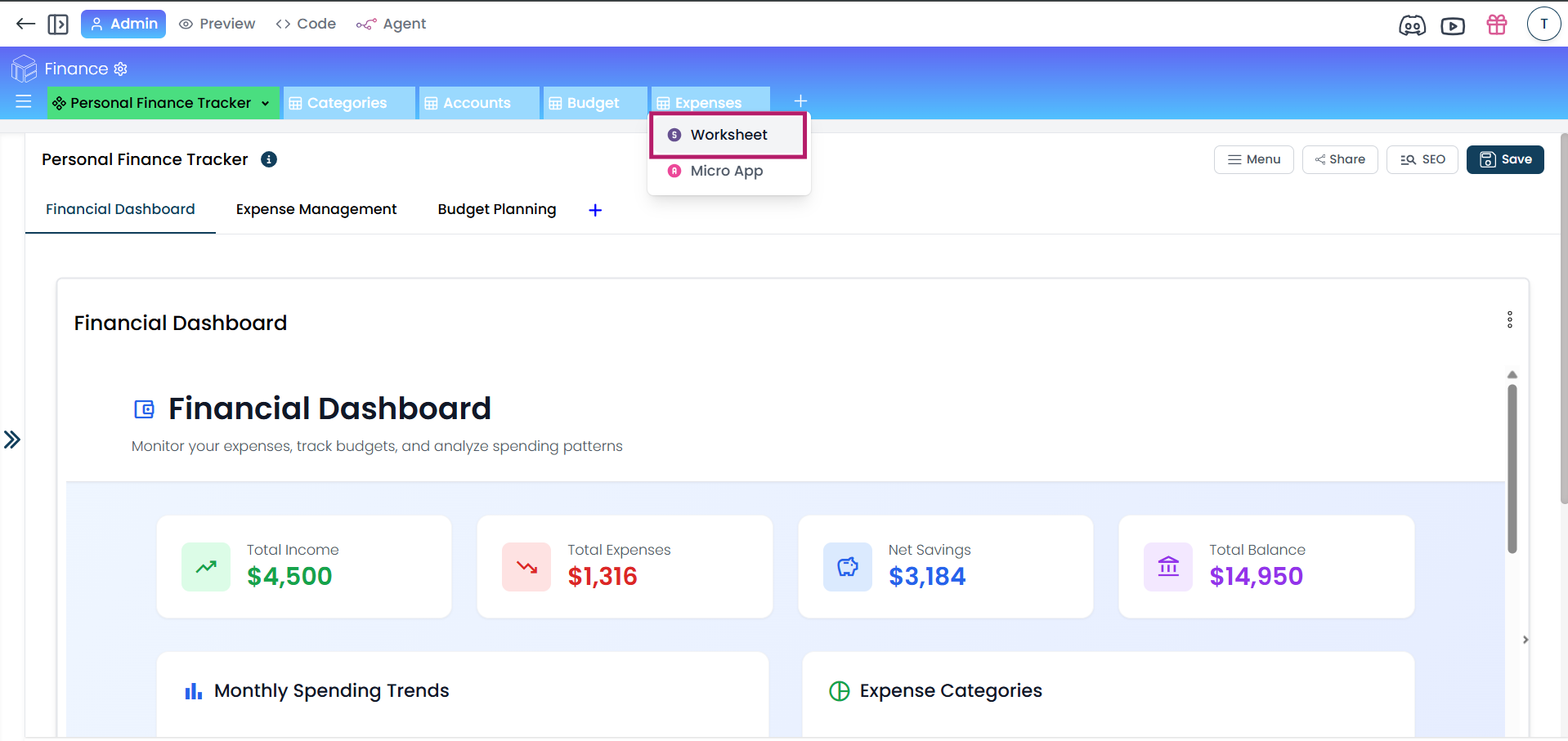The width and height of the screenshot is (1568, 741).
Task: Select Worksheet from the popup menu
Action: [x=728, y=135]
